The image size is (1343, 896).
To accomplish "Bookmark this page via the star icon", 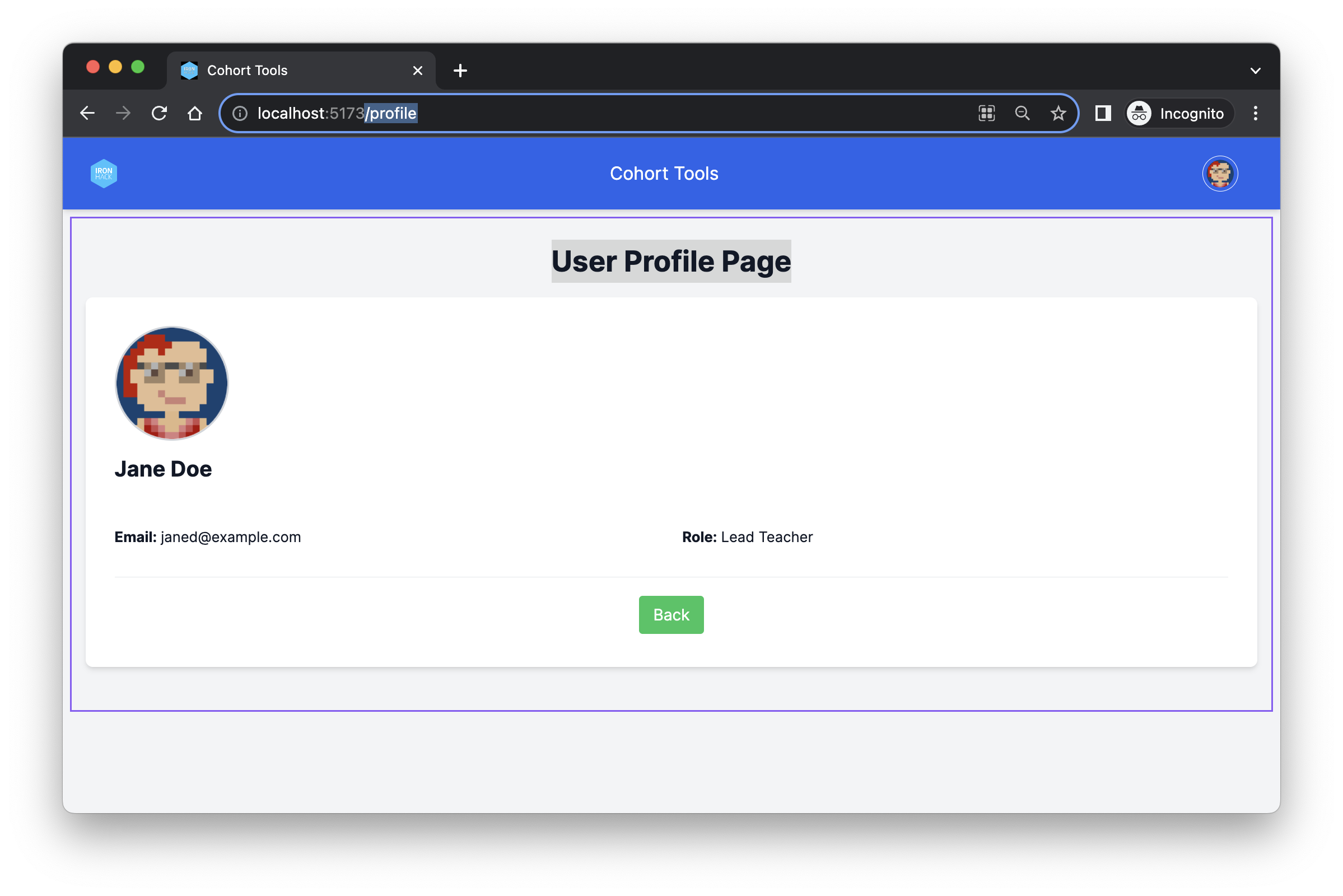I will pos(1058,113).
